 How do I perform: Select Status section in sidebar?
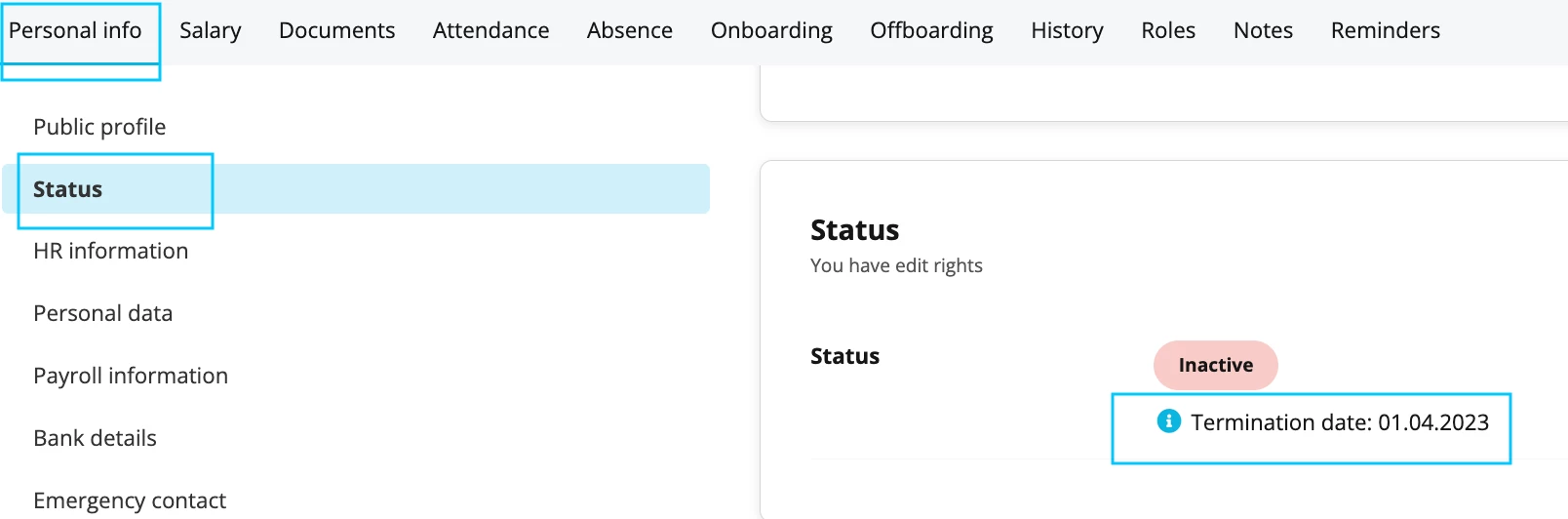click(x=356, y=188)
